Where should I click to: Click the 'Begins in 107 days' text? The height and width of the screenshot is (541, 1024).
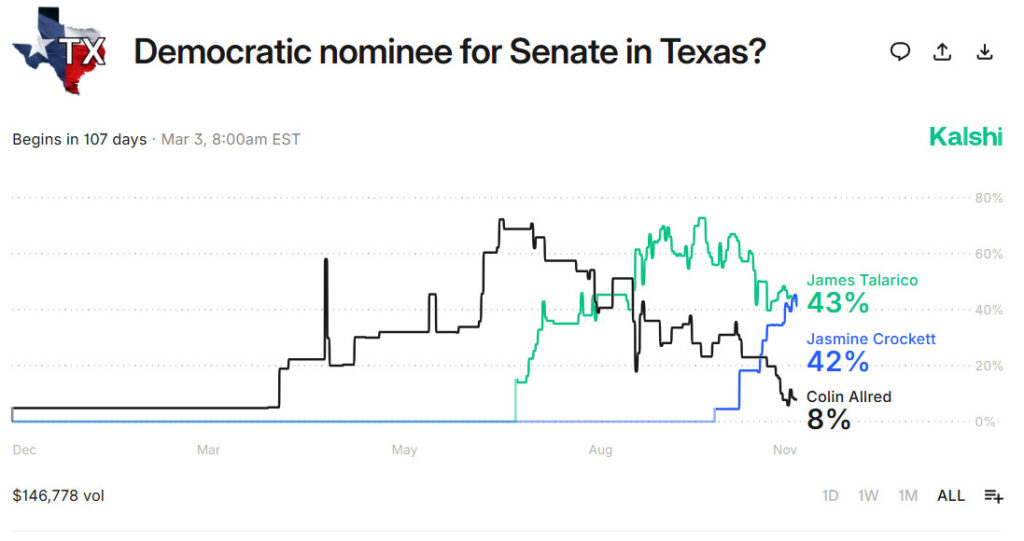[x=79, y=139]
